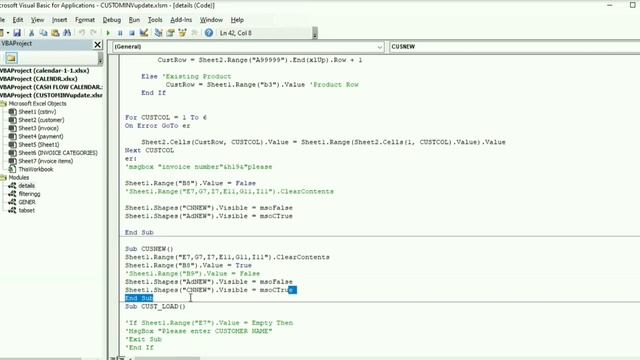Open the (General) object dropdown
This screenshot has height=360, width=640.
[x=379, y=47]
